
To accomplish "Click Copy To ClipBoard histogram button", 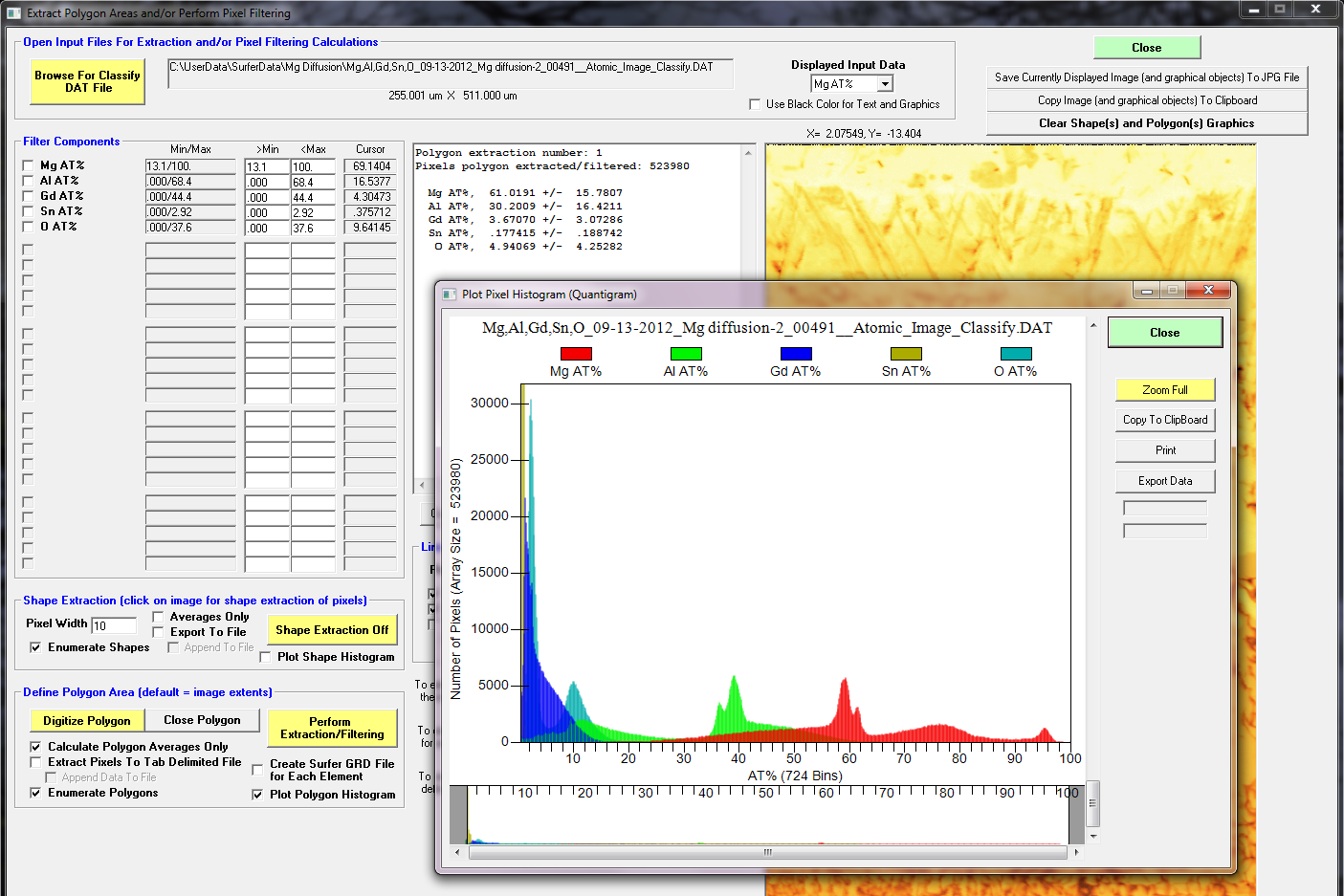I will coord(1164,420).
